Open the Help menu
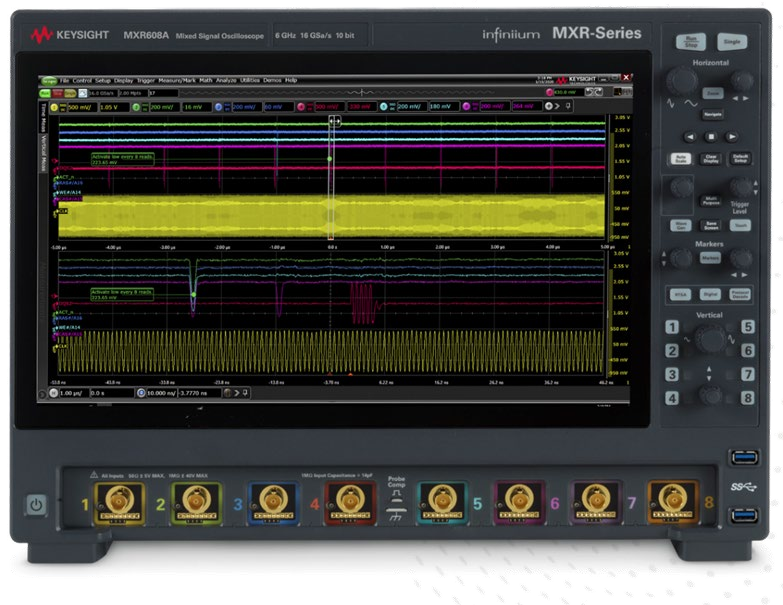The height and width of the screenshot is (605, 783). click(291, 80)
